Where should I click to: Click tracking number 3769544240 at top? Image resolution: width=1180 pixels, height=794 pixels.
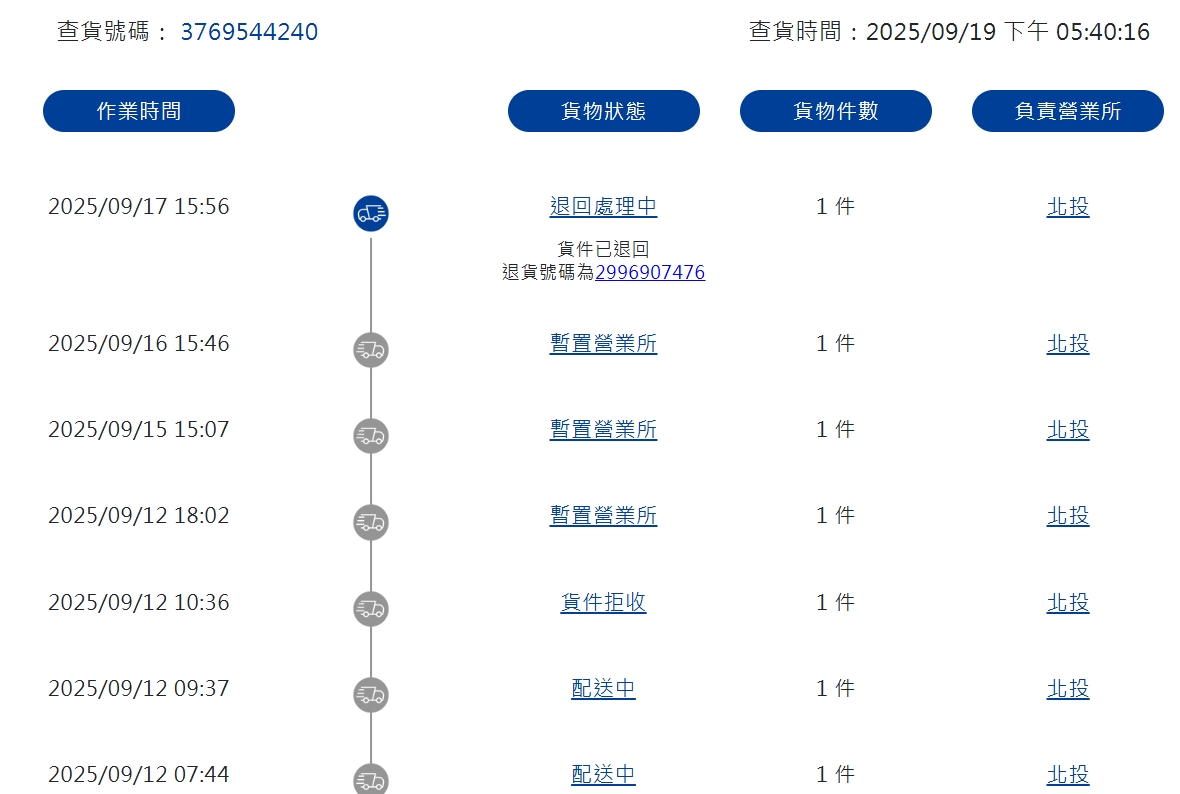click(249, 32)
